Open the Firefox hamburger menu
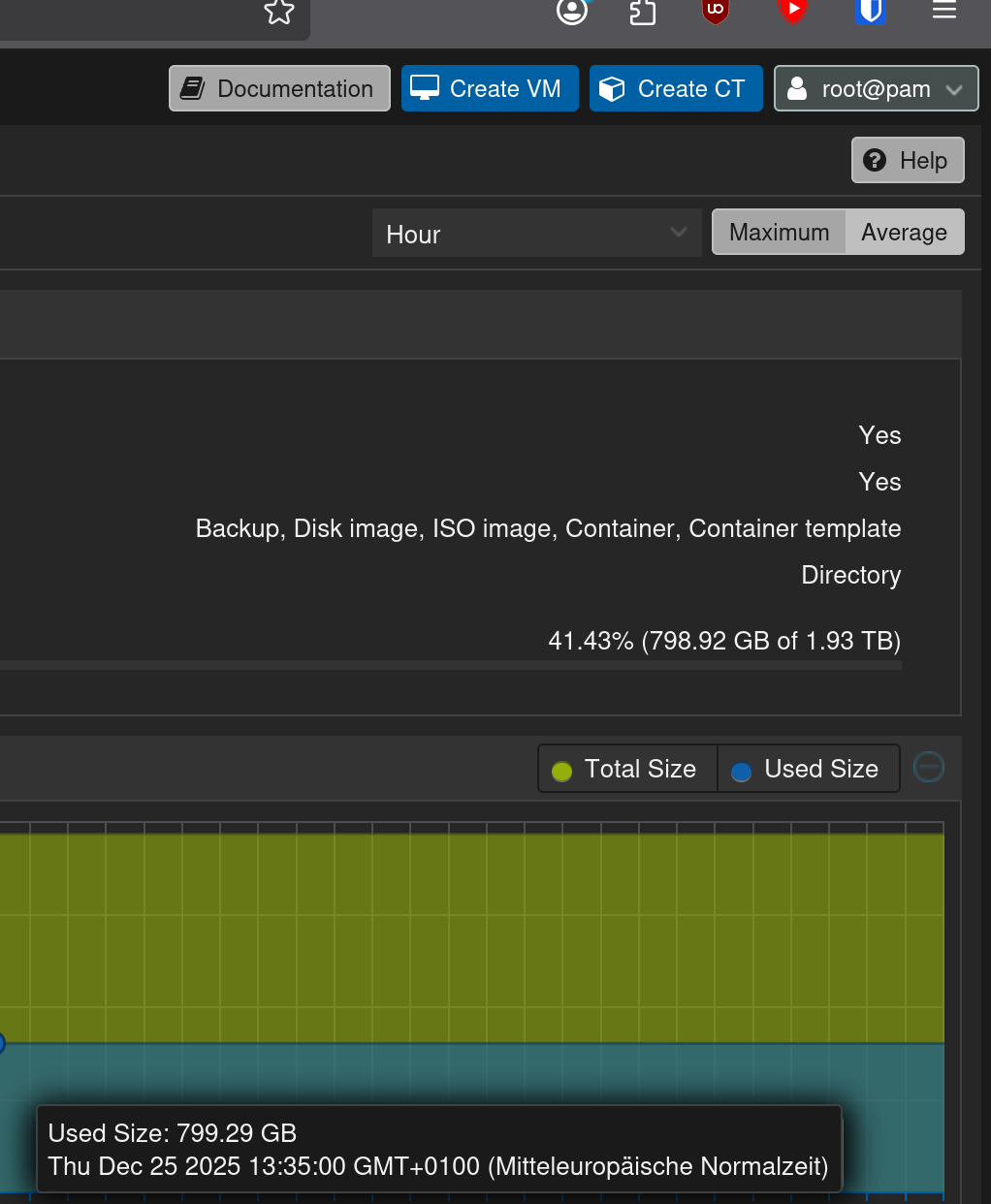Screen dimensions: 991x1204 pyautogui.click(x=944, y=11)
